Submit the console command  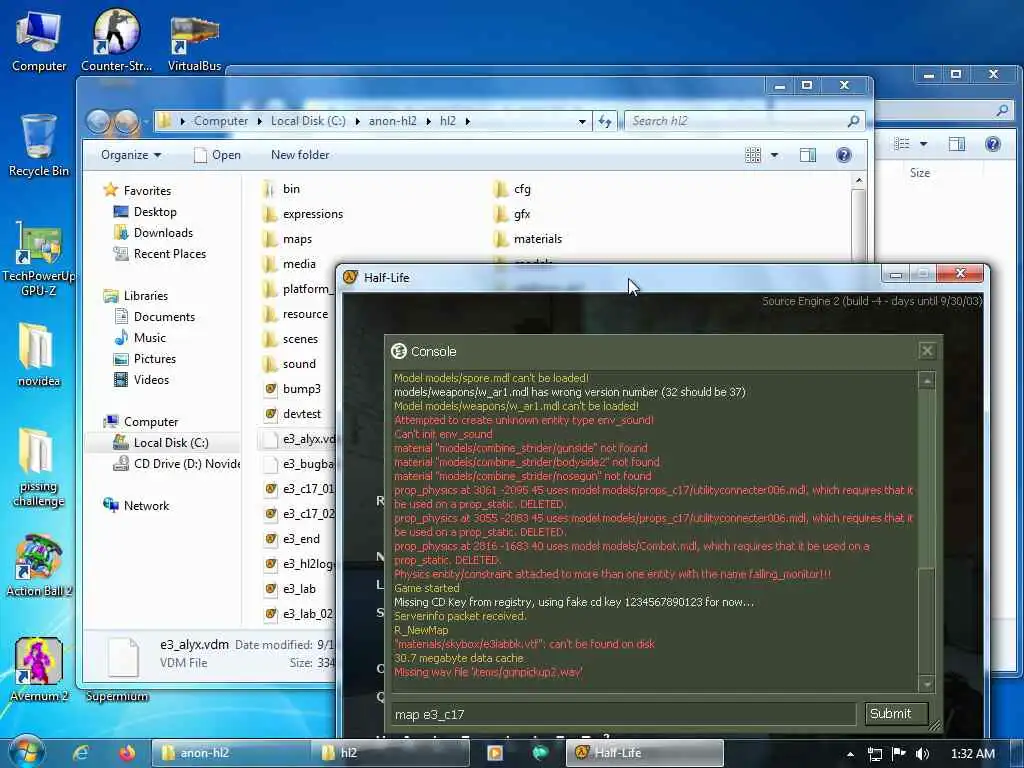pyautogui.click(x=896, y=714)
